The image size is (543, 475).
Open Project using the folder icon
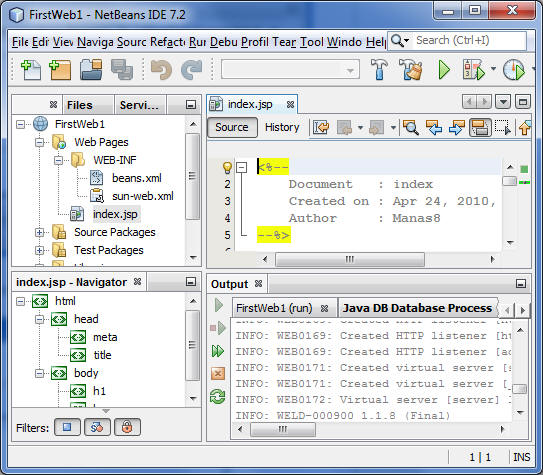point(91,70)
